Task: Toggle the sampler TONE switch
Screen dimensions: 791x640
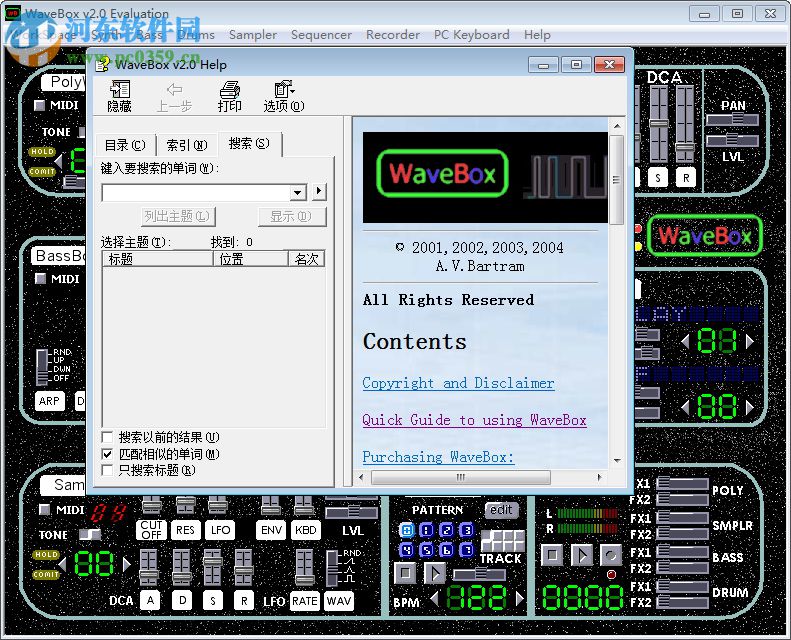Action: 90,534
